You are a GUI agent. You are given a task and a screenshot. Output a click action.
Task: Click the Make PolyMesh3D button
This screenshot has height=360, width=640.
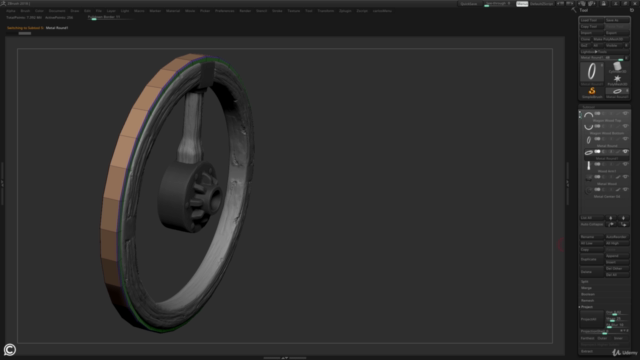point(611,39)
